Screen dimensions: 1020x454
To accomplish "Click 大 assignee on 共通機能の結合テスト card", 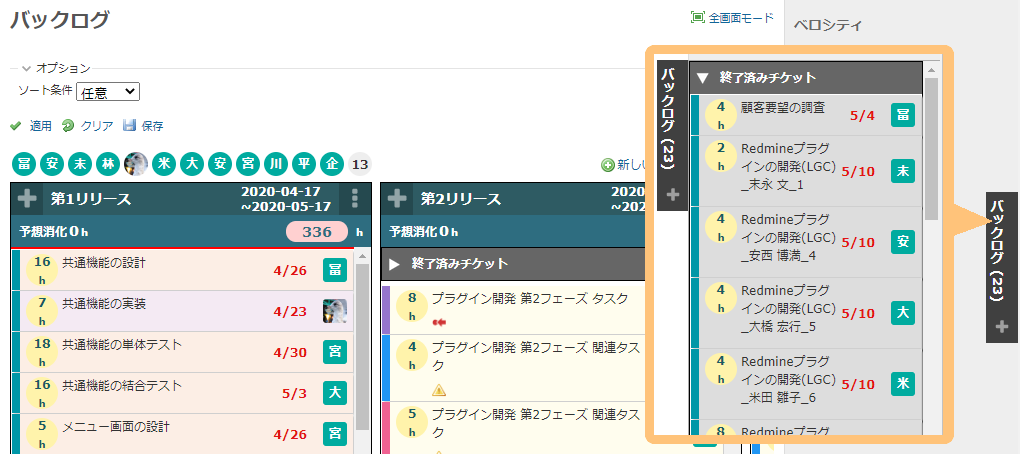I will 334,393.
